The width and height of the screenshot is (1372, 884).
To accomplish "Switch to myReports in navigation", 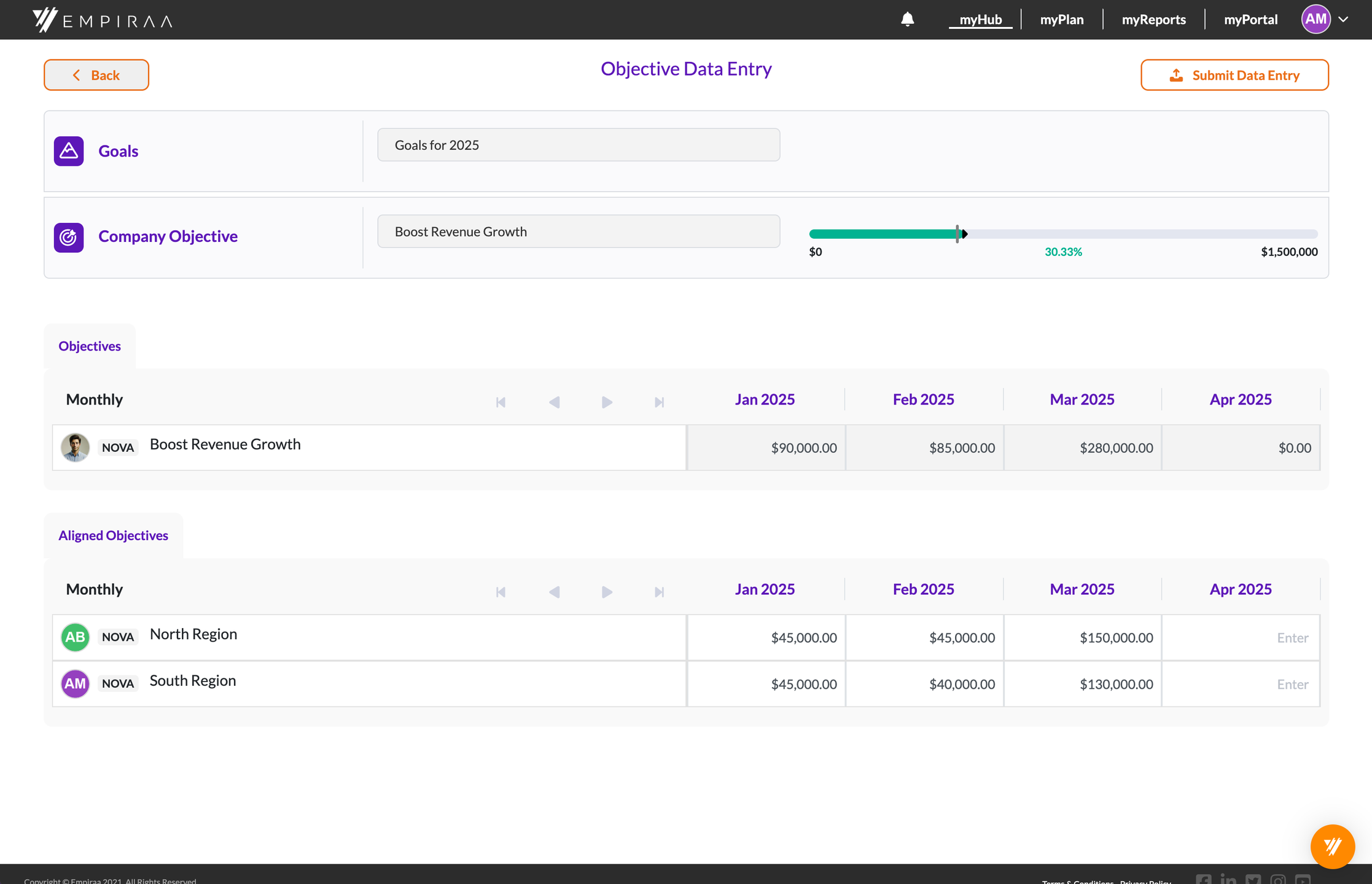I will click(1153, 20).
